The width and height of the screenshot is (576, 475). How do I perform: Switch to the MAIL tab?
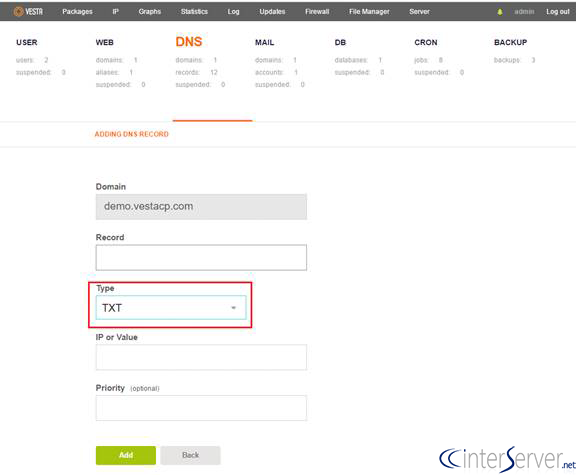coord(264,42)
